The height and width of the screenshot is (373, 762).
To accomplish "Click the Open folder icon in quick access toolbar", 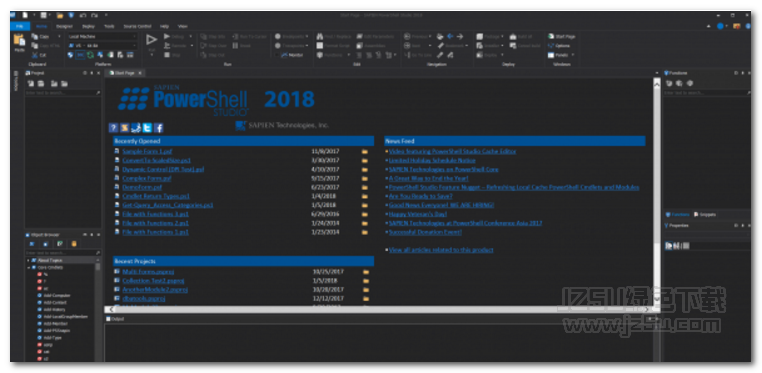I will (x=60, y=16).
